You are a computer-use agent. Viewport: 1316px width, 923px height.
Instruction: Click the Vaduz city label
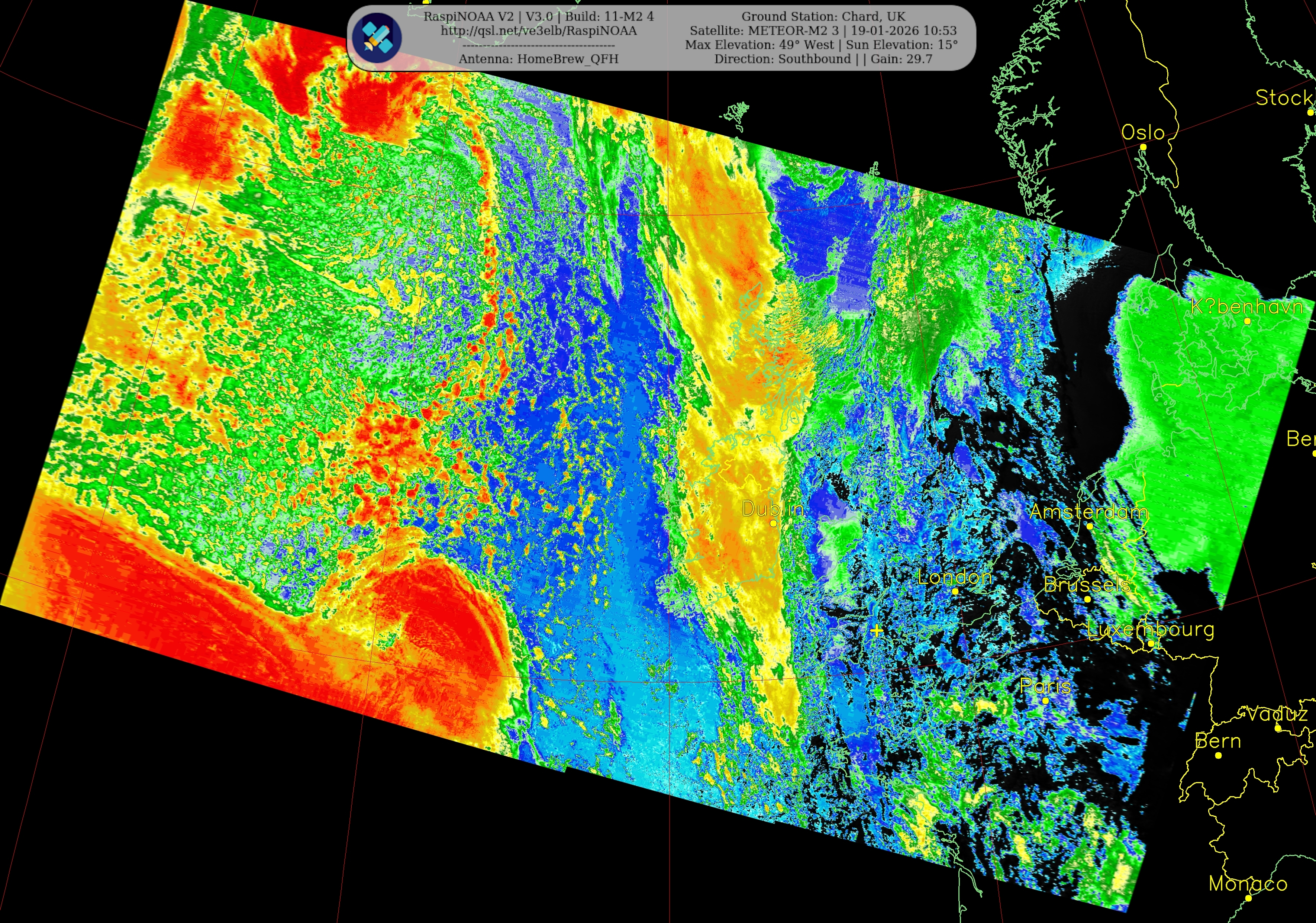coord(1278,714)
